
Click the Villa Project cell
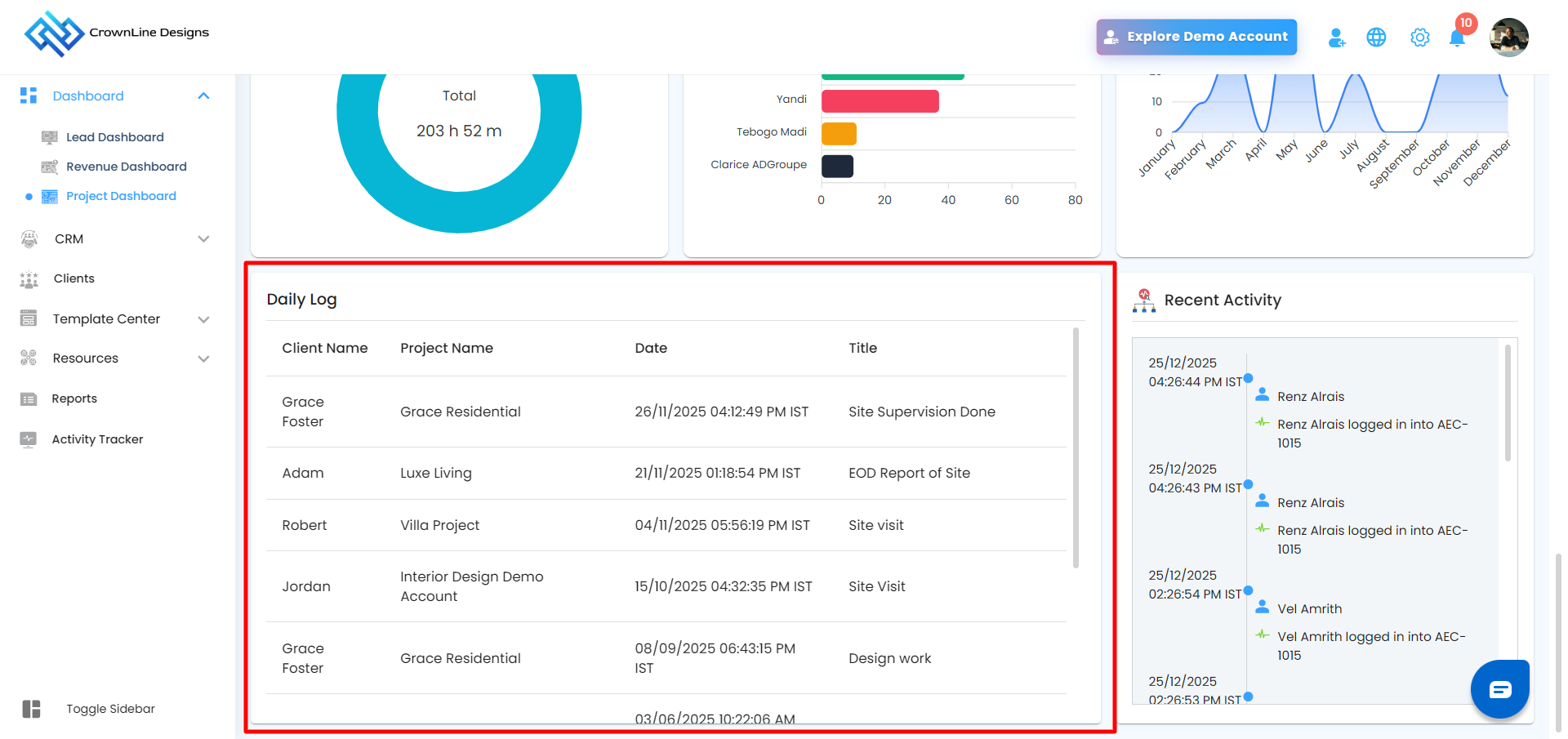coord(439,525)
